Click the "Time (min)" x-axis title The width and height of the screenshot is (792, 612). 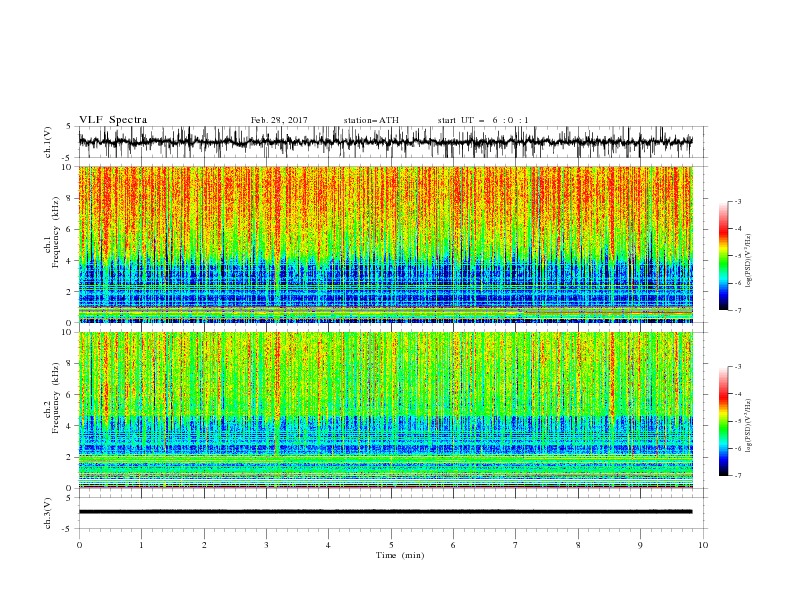click(400, 555)
